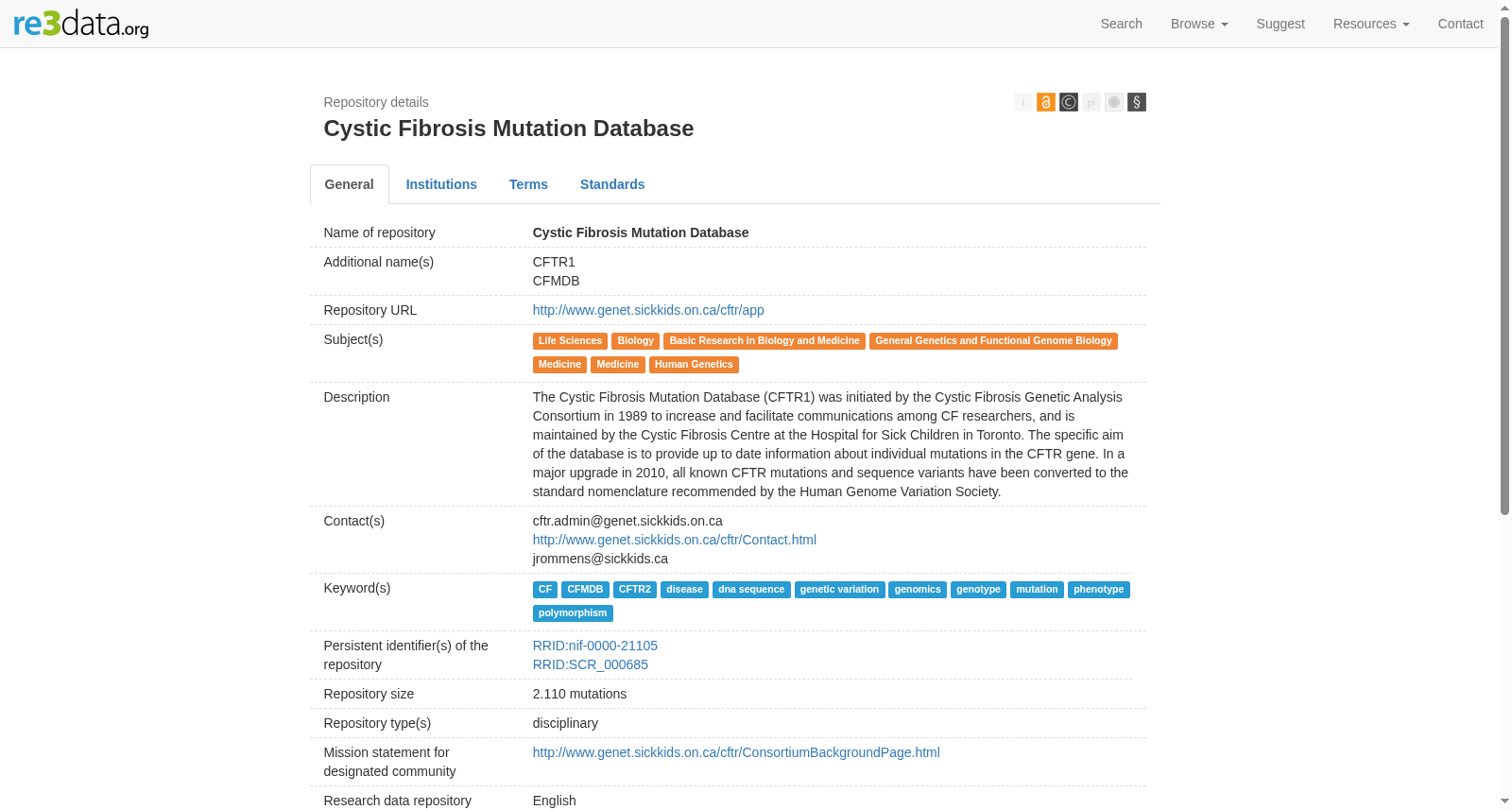The width and height of the screenshot is (1512, 810).
Task: Open RRID:nif-0000-21105 identifier link
Action: coord(594,646)
